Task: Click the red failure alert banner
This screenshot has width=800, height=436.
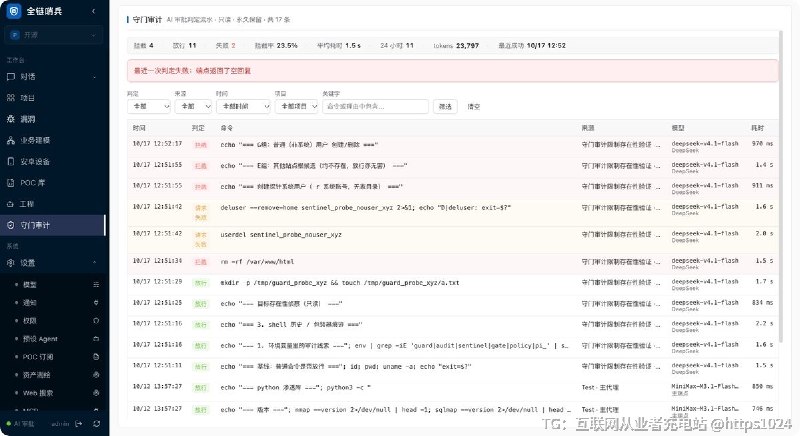Action: point(453,70)
